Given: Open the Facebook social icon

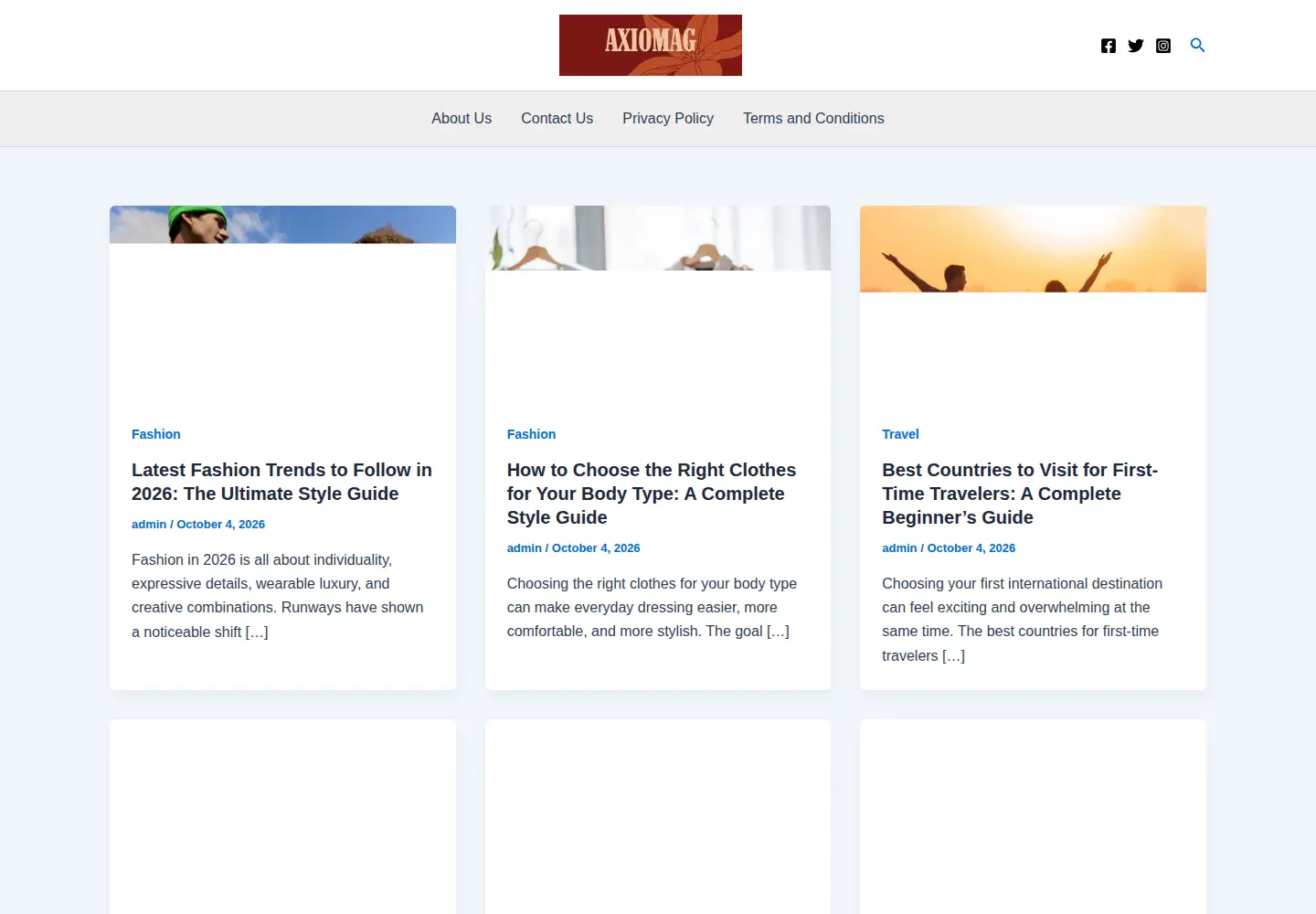Looking at the screenshot, I should click(x=1109, y=46).
